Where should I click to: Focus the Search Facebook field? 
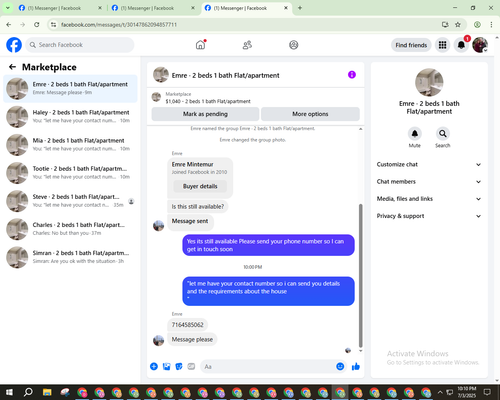click(x=80, y=45)
